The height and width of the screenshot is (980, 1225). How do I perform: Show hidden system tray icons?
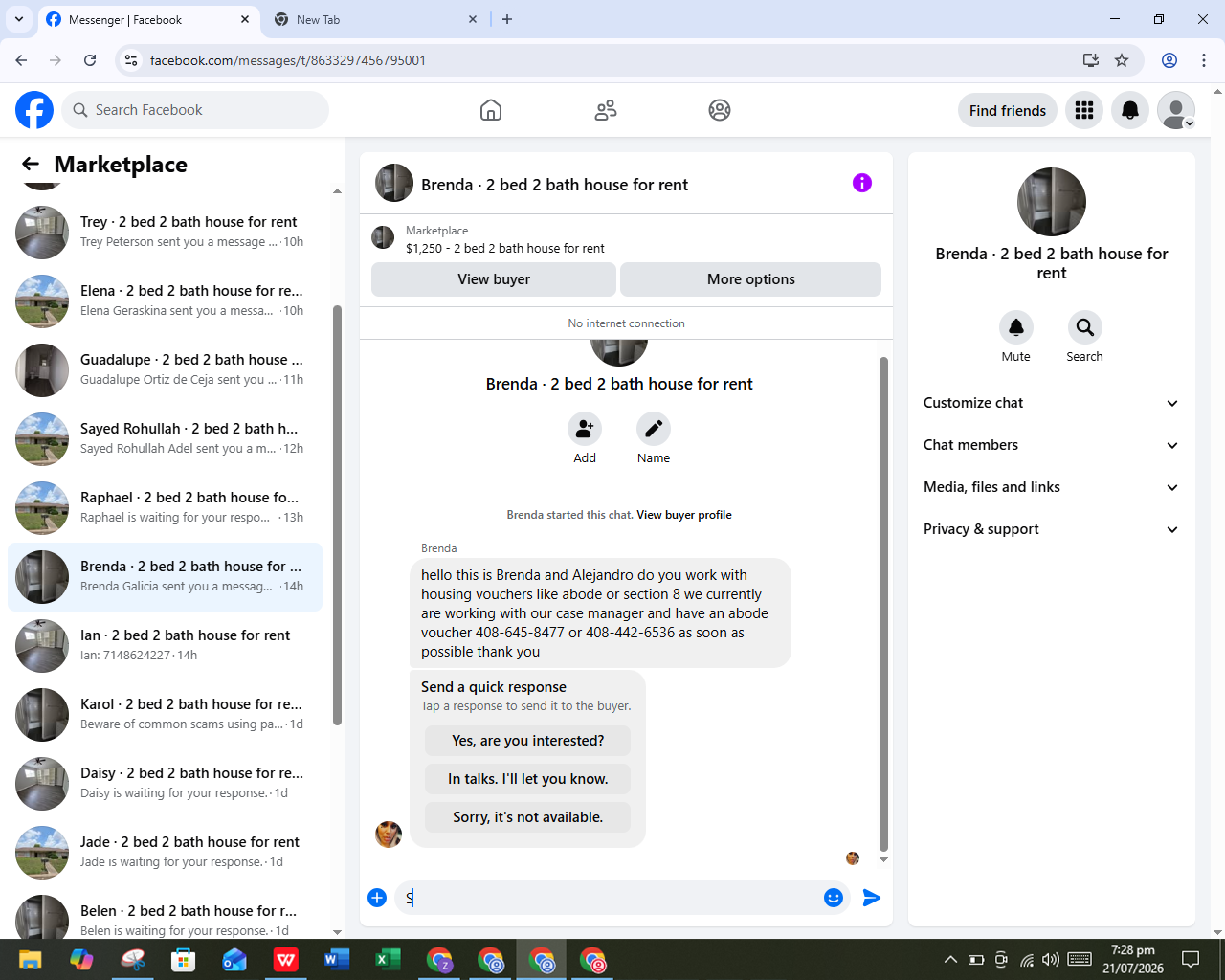pyautogui.click(x=950, y=960)
